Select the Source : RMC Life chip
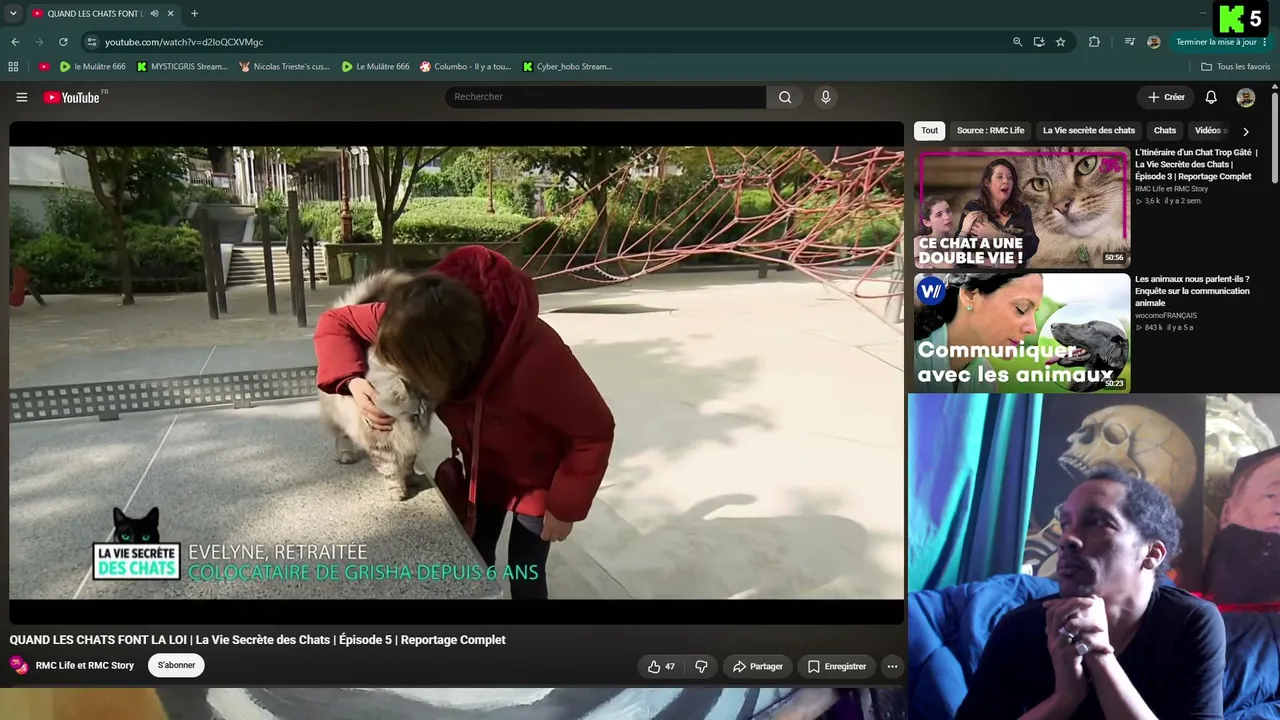Image resolution: width=1280 pixels, height=720 pixels. [x=990, y=131]
